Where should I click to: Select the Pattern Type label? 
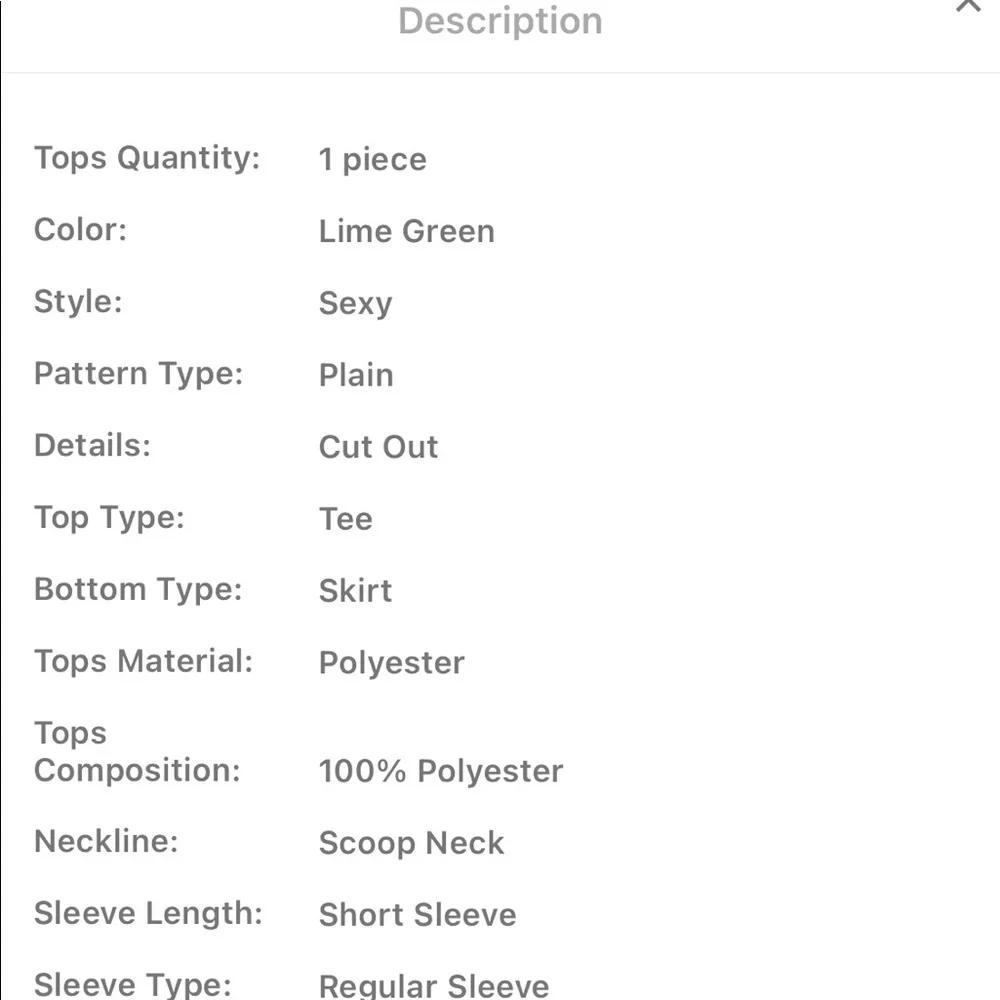[139, 374]
